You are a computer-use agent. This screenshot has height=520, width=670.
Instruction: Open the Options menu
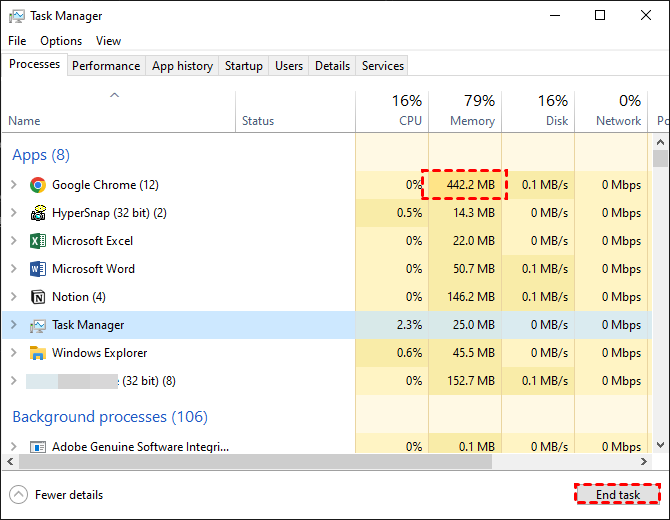pos(61,41)
